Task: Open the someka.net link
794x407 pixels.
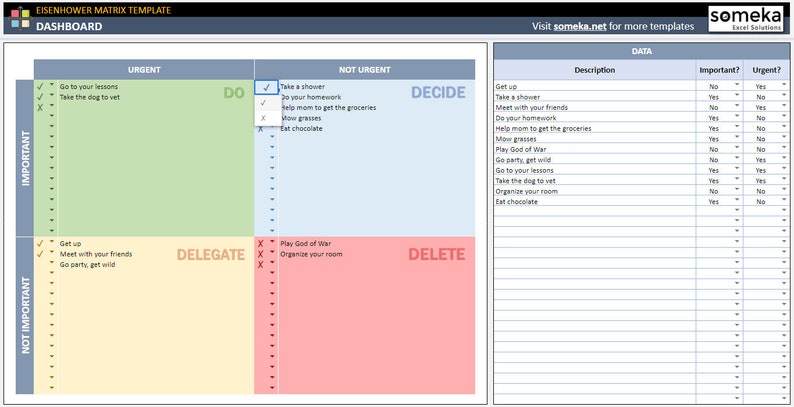Action: (580, 26)
